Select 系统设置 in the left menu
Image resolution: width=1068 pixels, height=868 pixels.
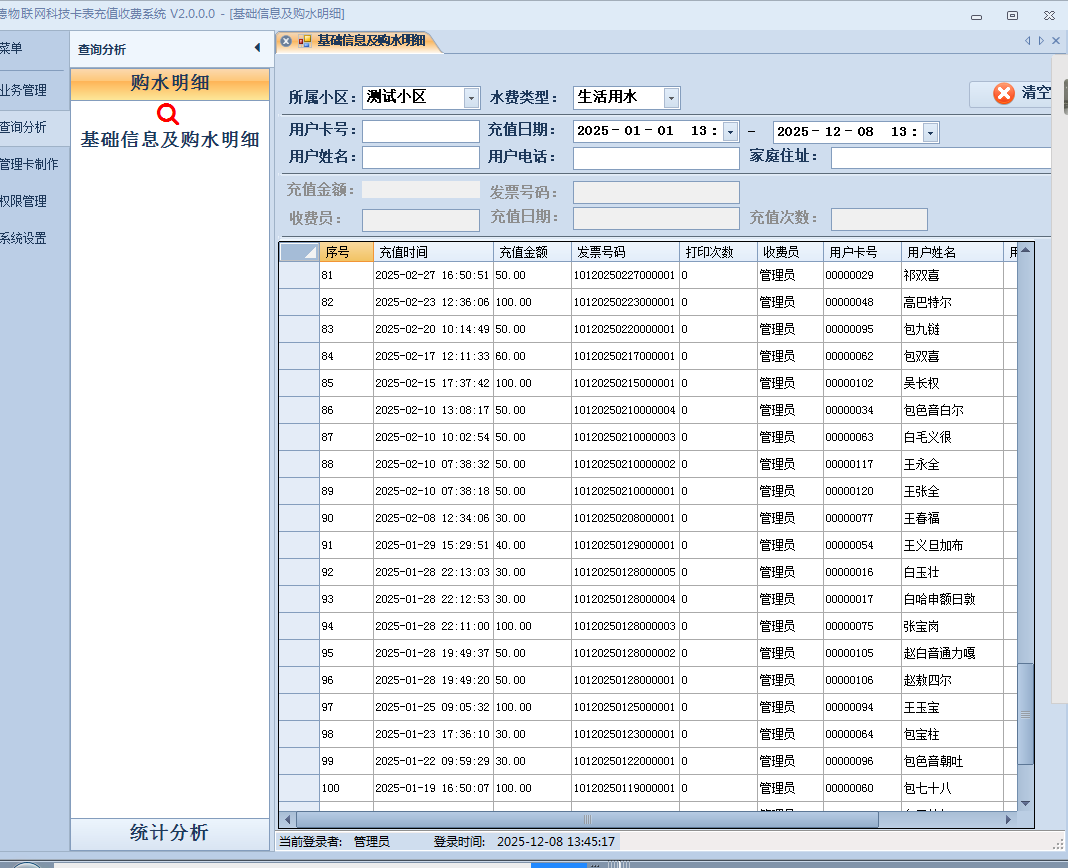tap(24, 239)
